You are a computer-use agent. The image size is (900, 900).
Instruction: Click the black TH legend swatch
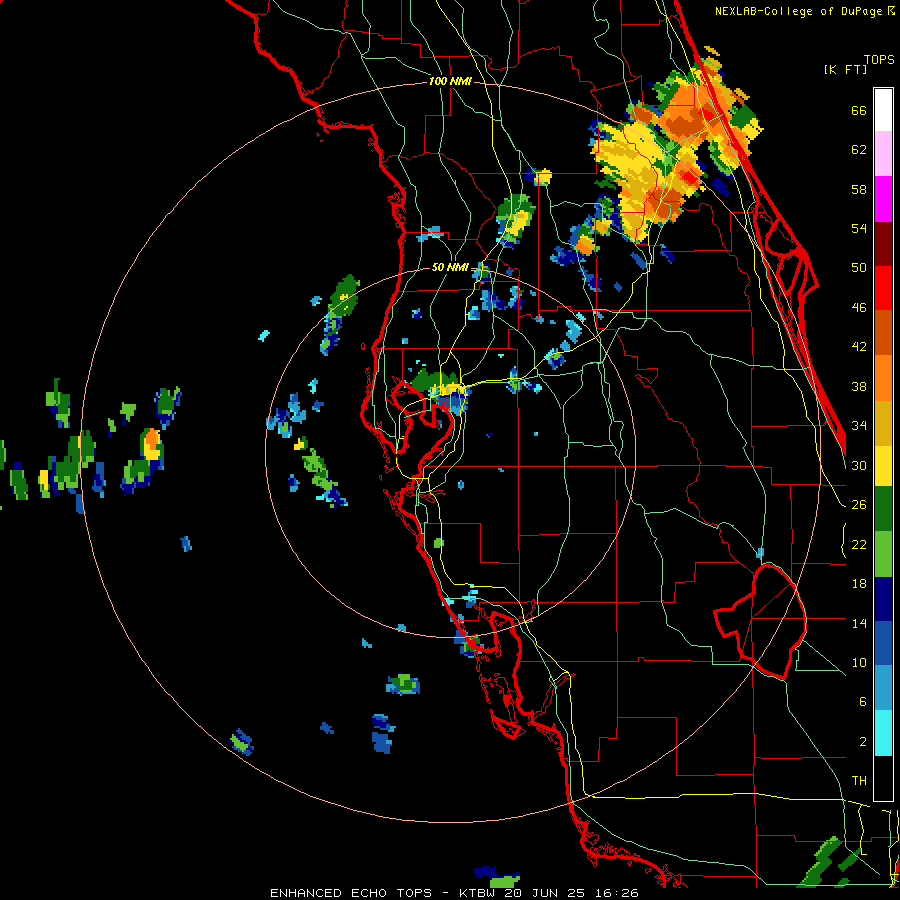883,778
